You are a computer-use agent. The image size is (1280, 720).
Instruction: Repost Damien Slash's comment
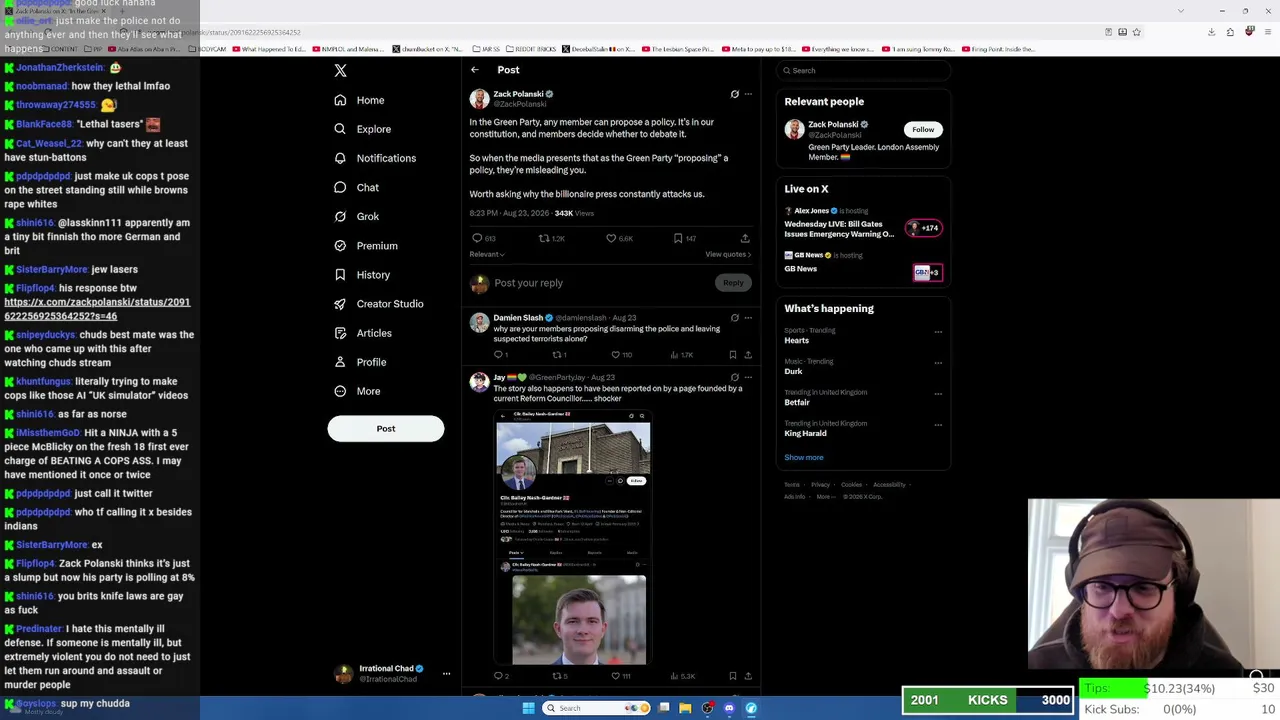pos(559,355)
